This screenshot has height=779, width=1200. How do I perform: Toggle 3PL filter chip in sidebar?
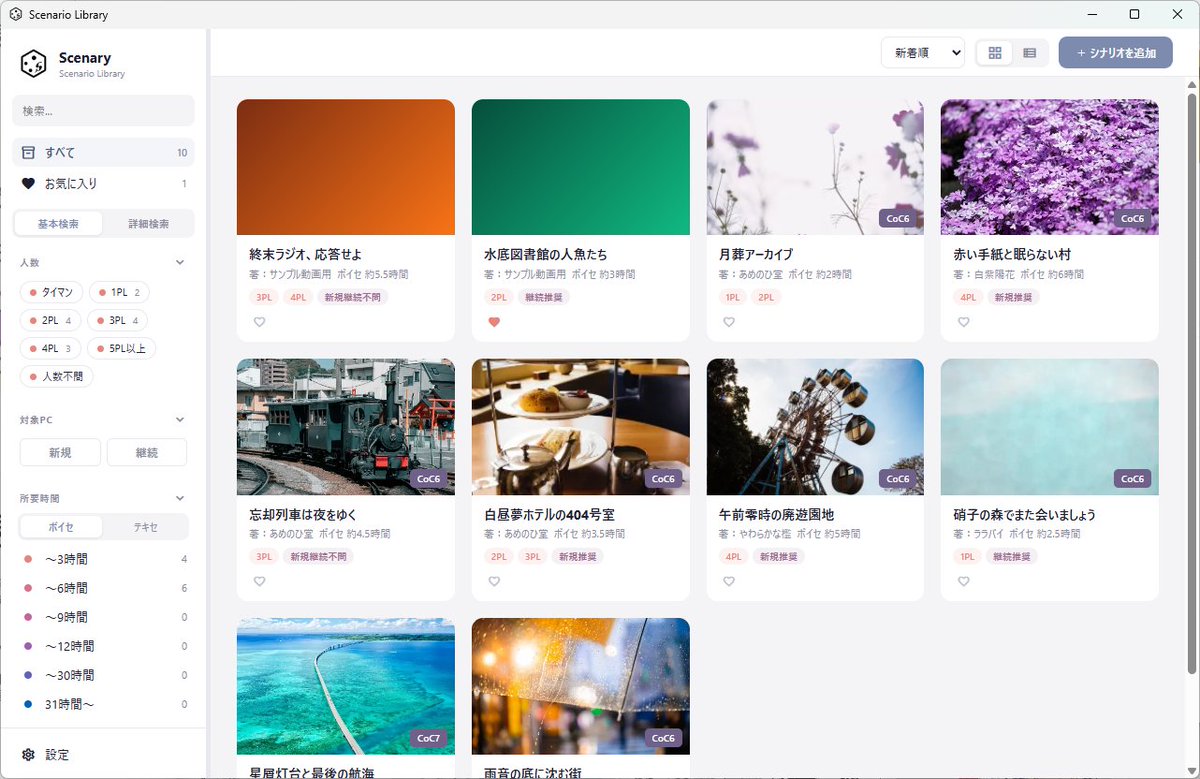[118, 320]
